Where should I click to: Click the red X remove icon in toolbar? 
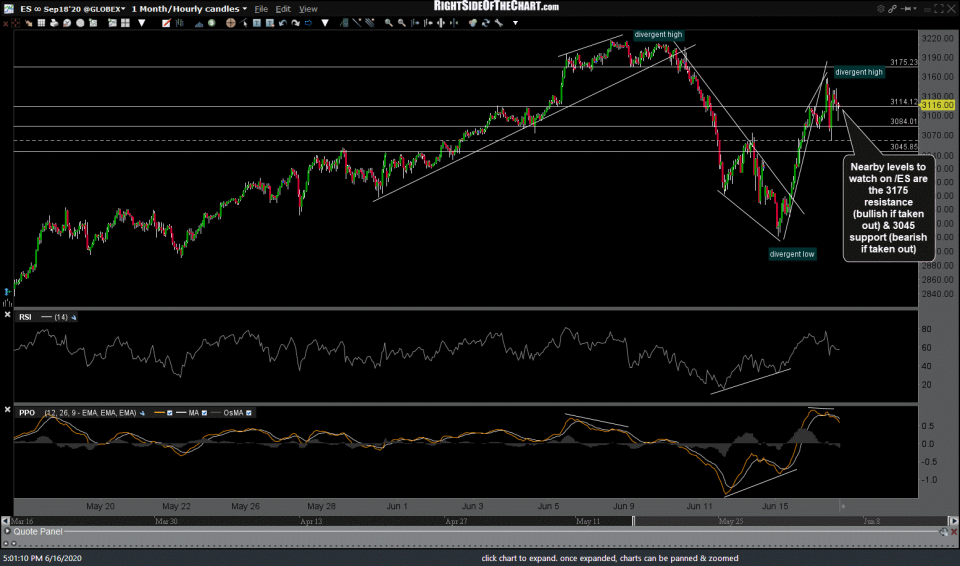pyautogui.click(x=5, y=23)
